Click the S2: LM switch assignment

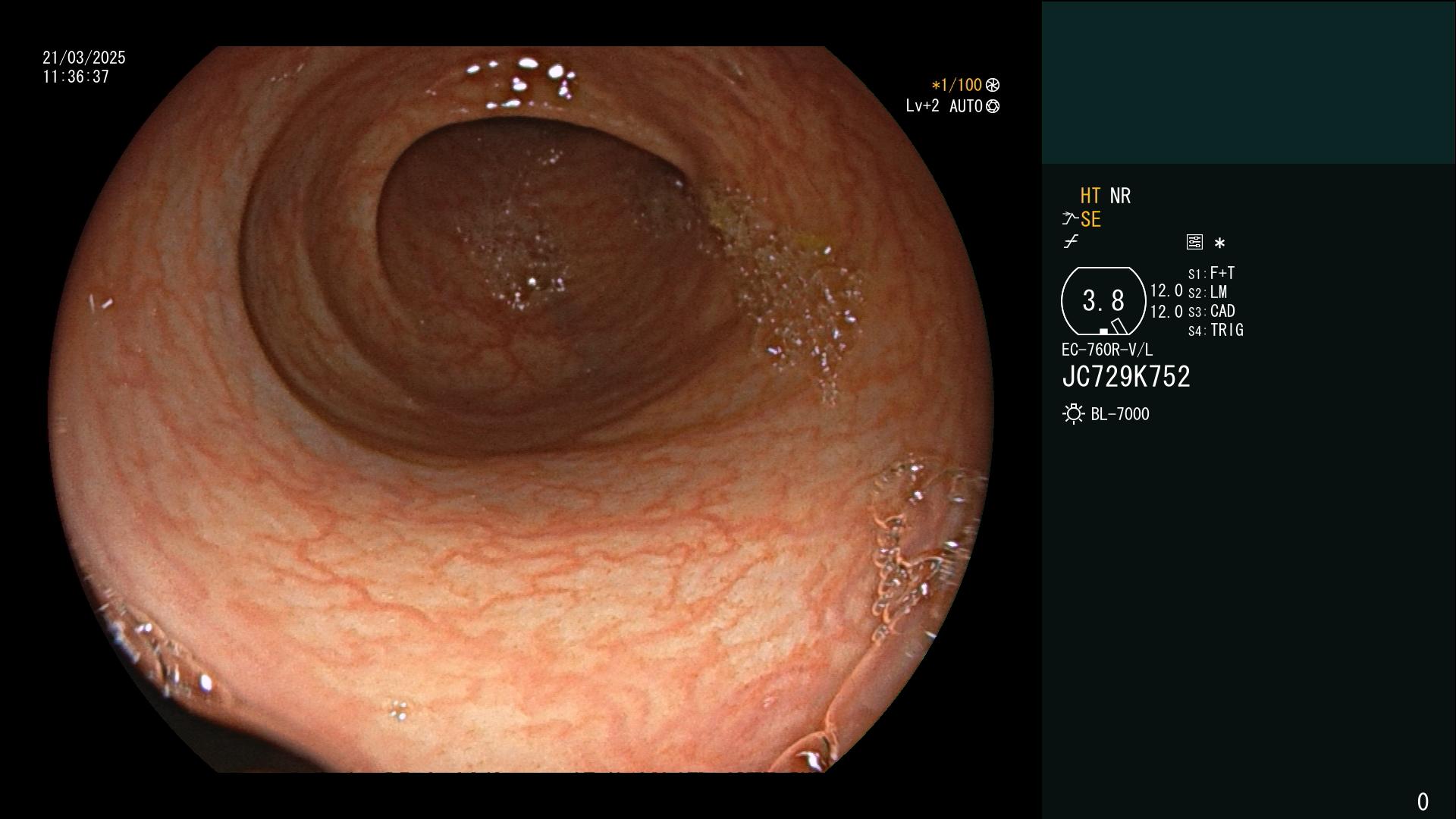[1207, 292]
